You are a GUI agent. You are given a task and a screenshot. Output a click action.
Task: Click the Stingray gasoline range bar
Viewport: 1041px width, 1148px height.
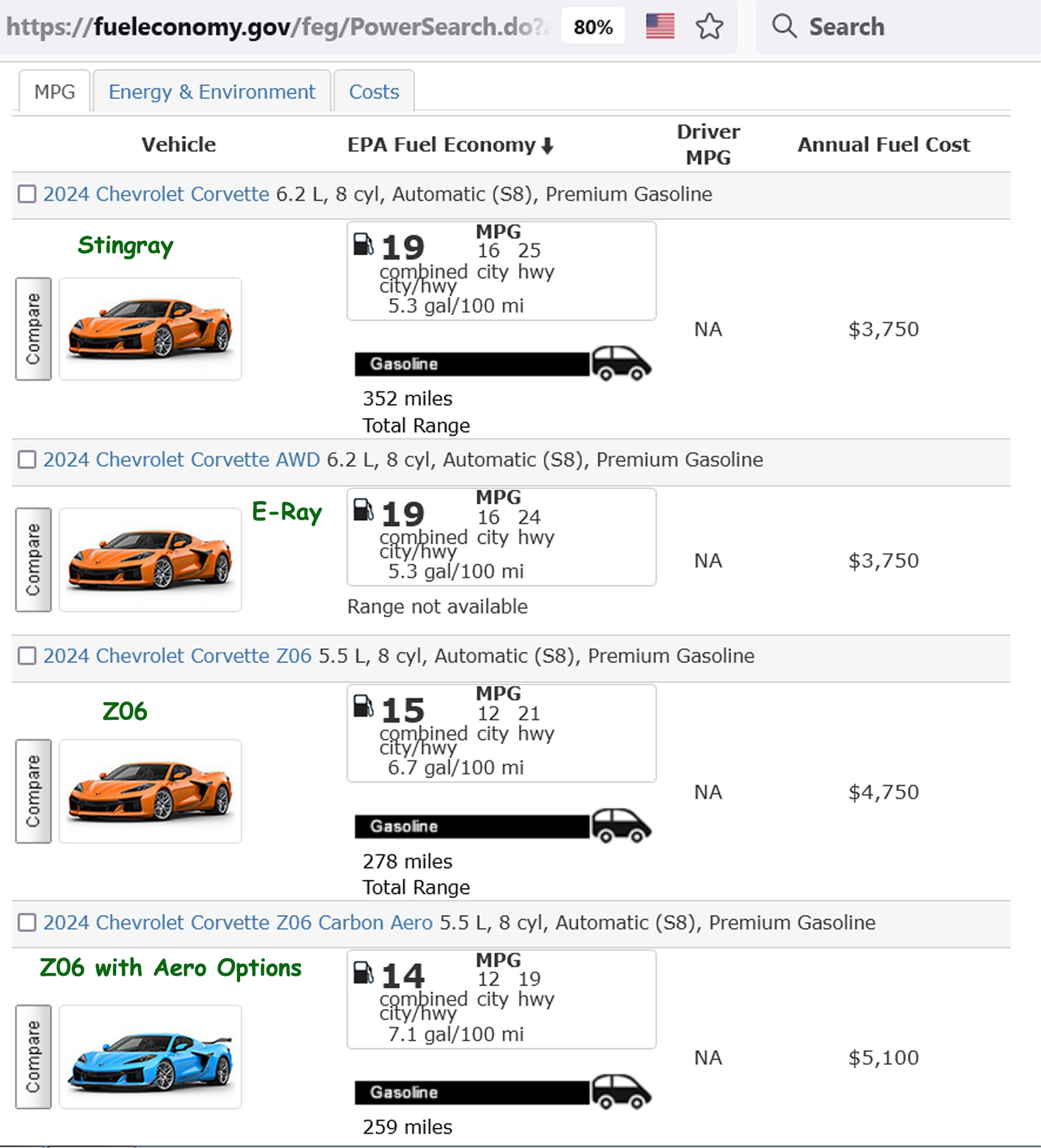(471, 364)
